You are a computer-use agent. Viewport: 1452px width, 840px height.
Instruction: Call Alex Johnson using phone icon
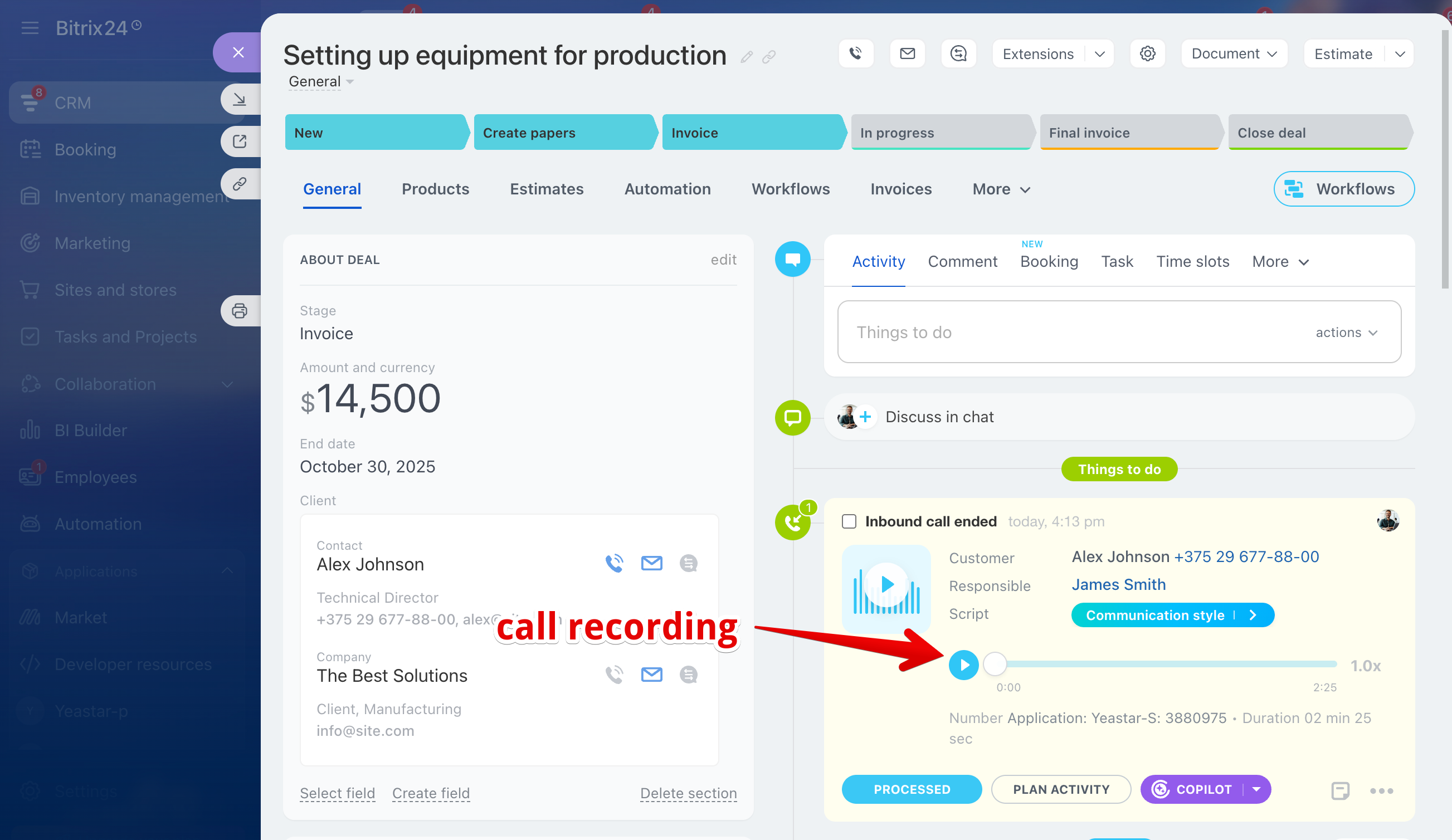click(x=614, y=563)
